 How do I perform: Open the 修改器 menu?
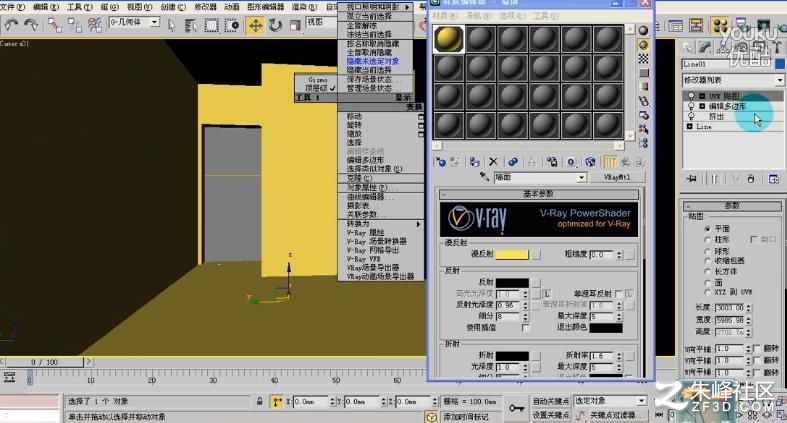(205, 7)
